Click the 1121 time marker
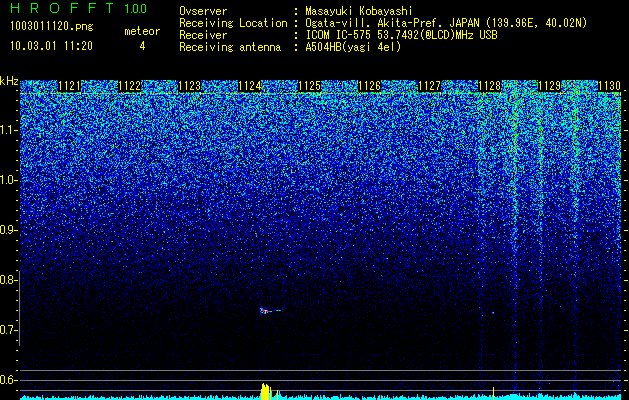The height and width of the screenshot is (400, 629). [69, 86]
